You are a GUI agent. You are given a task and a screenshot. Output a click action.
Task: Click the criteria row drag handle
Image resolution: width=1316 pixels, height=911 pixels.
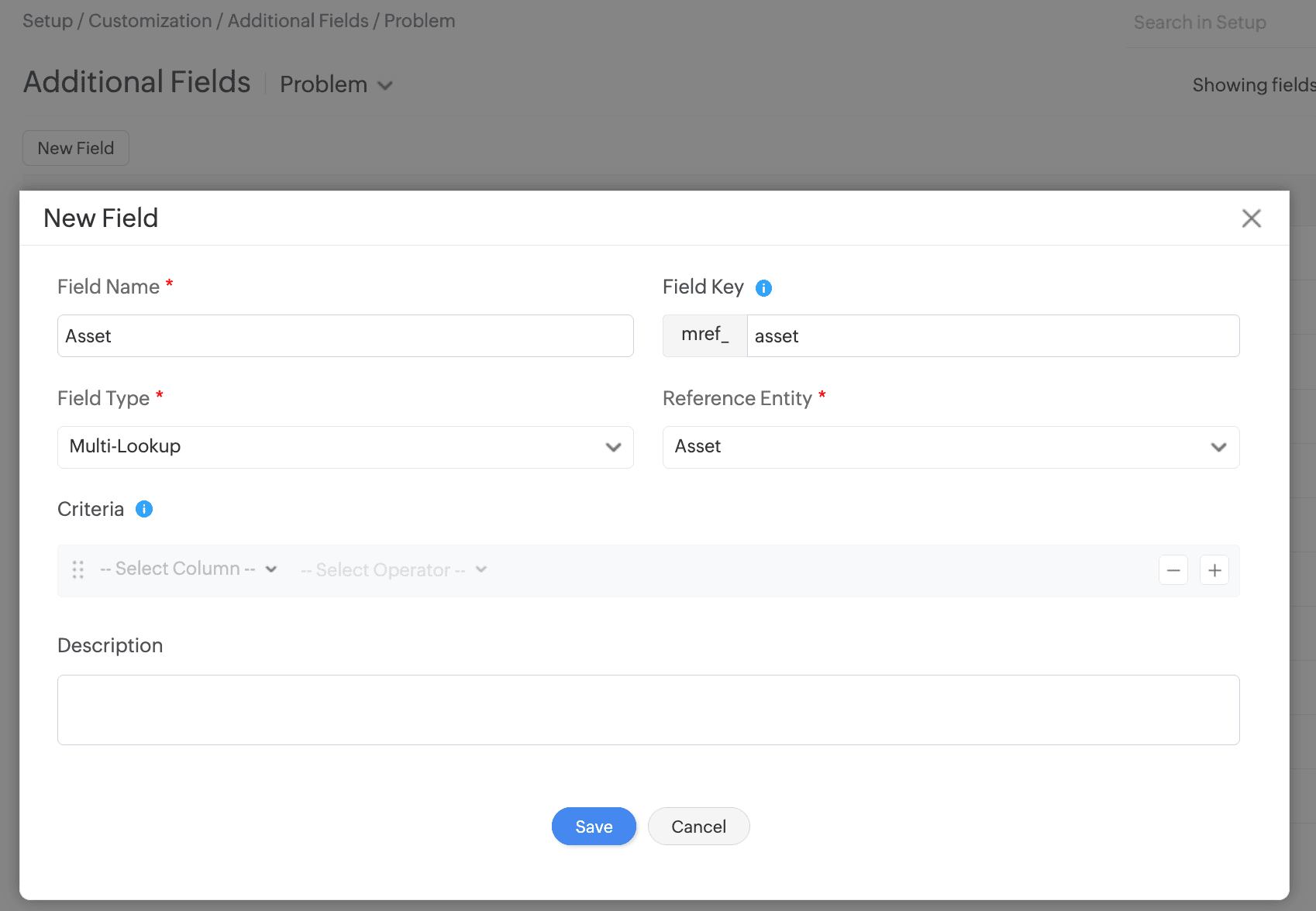tap(78, 570)
